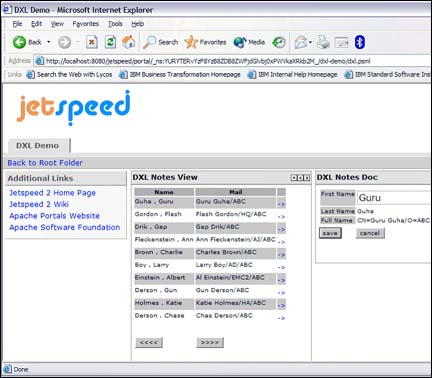Open the arrow link for Derson, Chase row
The height and width of the screenshot is (378, 432).
coord(281,318)
